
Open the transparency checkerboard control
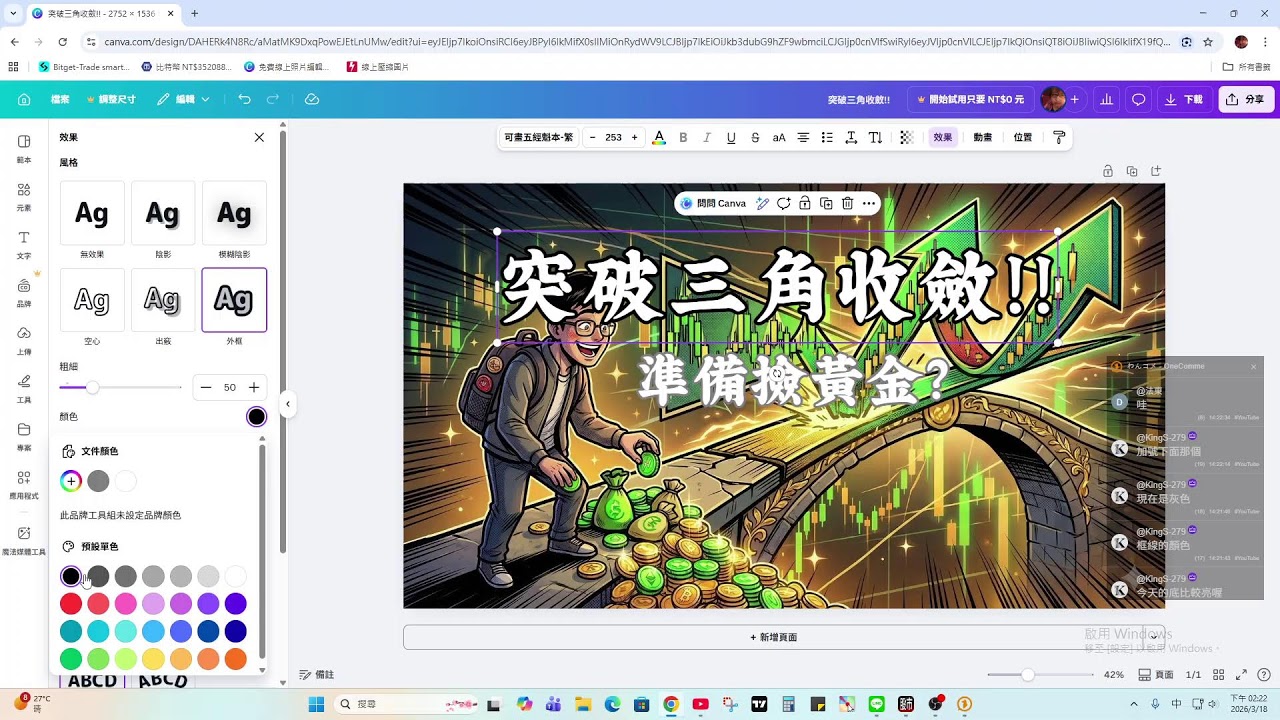907,137
